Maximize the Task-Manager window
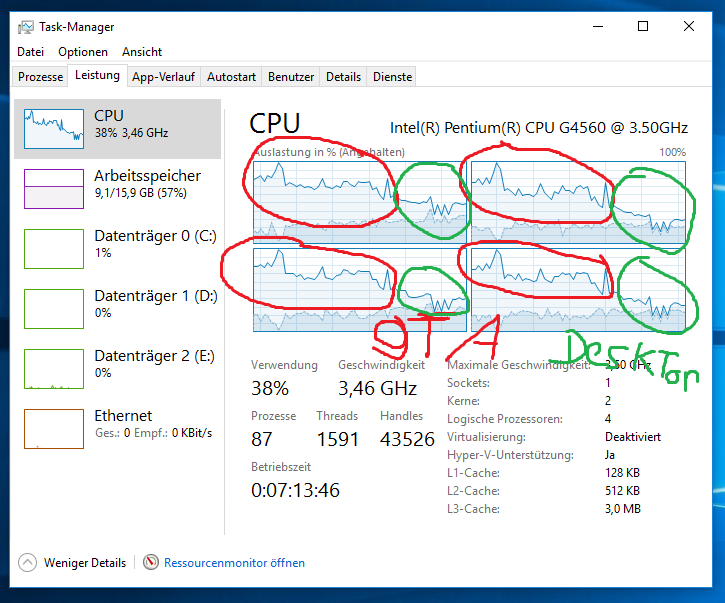 [643, 26]
